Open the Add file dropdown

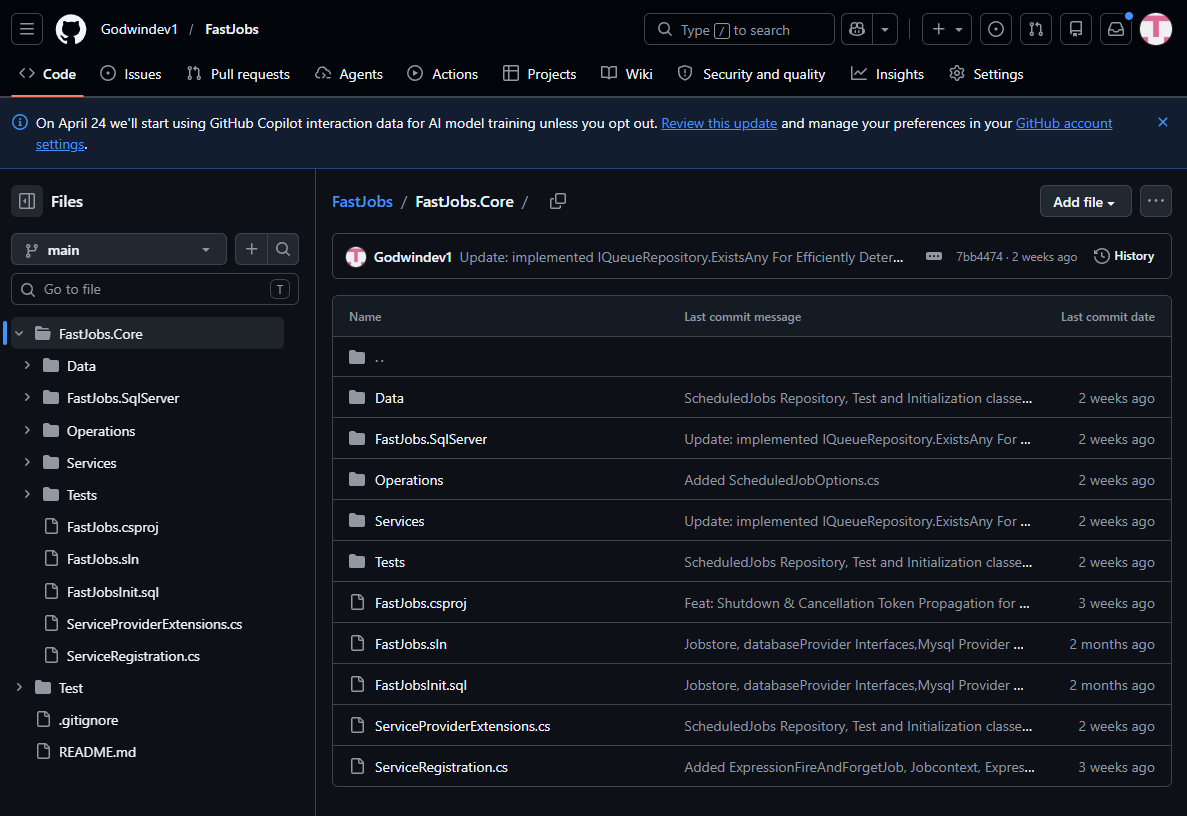pyautogui.click(x=1085, y=201)
